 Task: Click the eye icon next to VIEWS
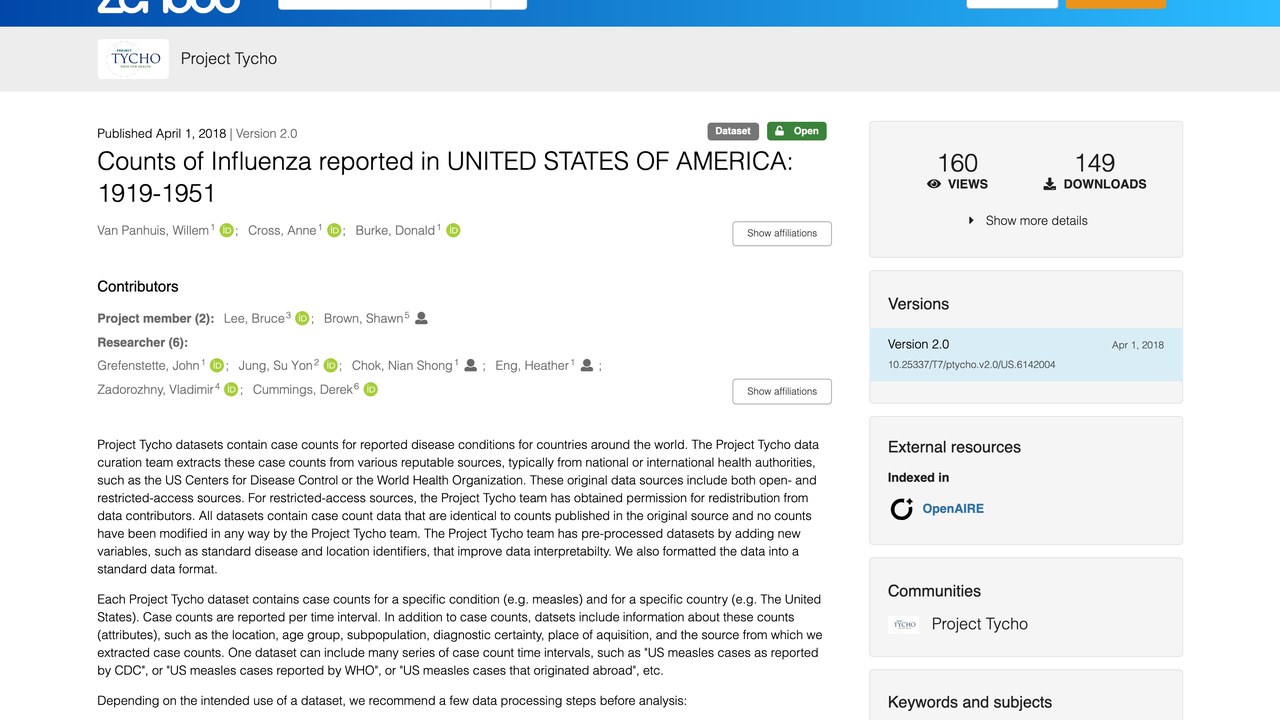[x=934, y=184]
